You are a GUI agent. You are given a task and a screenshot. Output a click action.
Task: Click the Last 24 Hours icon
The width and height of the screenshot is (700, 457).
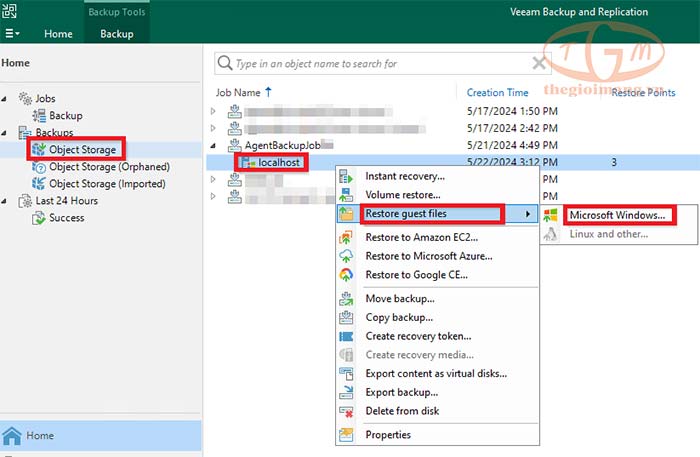tap(25, 201)
